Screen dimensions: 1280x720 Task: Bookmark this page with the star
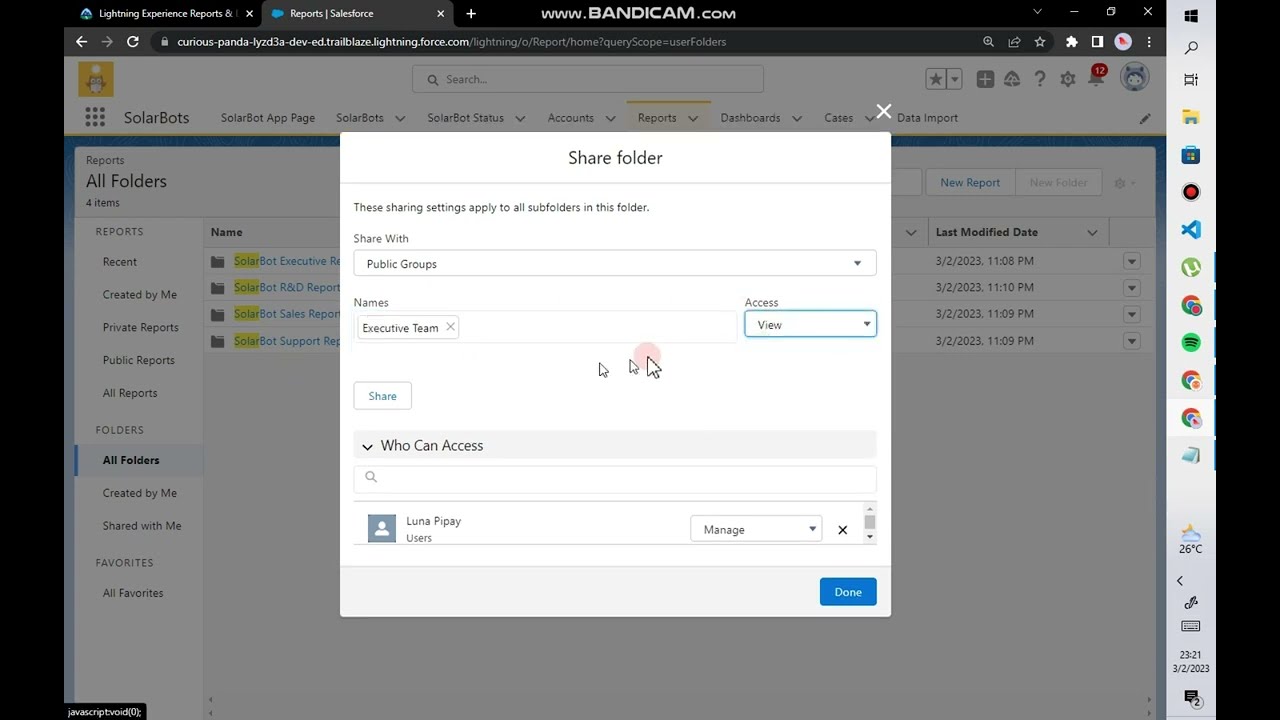click(x=1040, y=42)
